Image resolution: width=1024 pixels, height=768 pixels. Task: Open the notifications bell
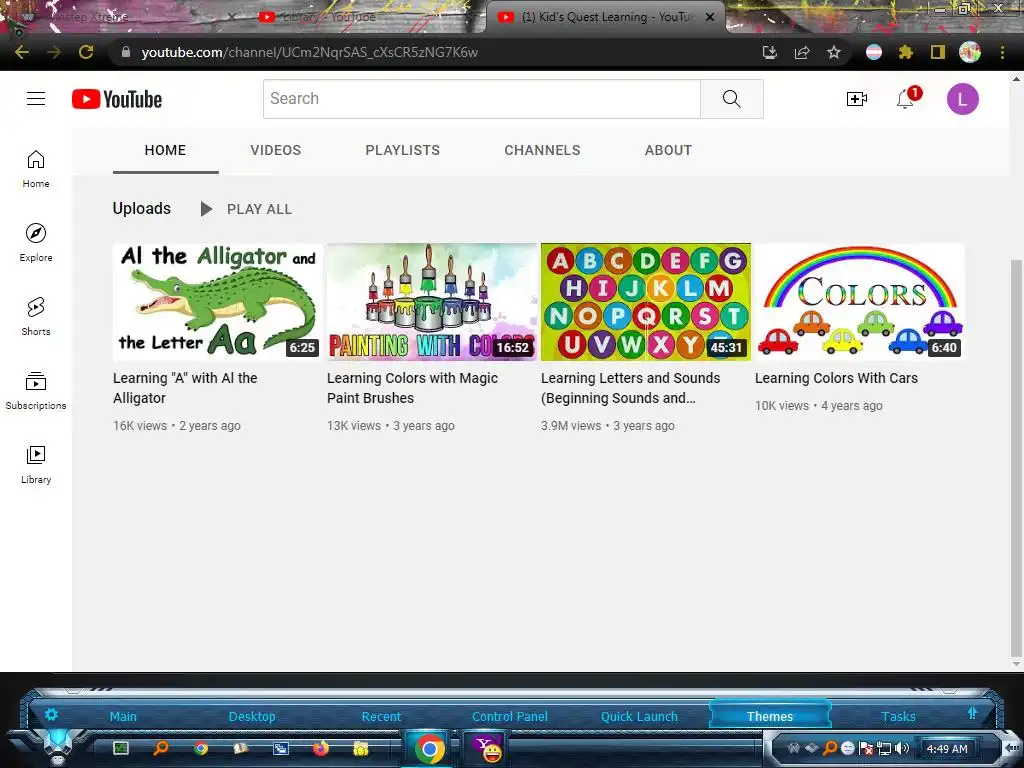point(906,99)
